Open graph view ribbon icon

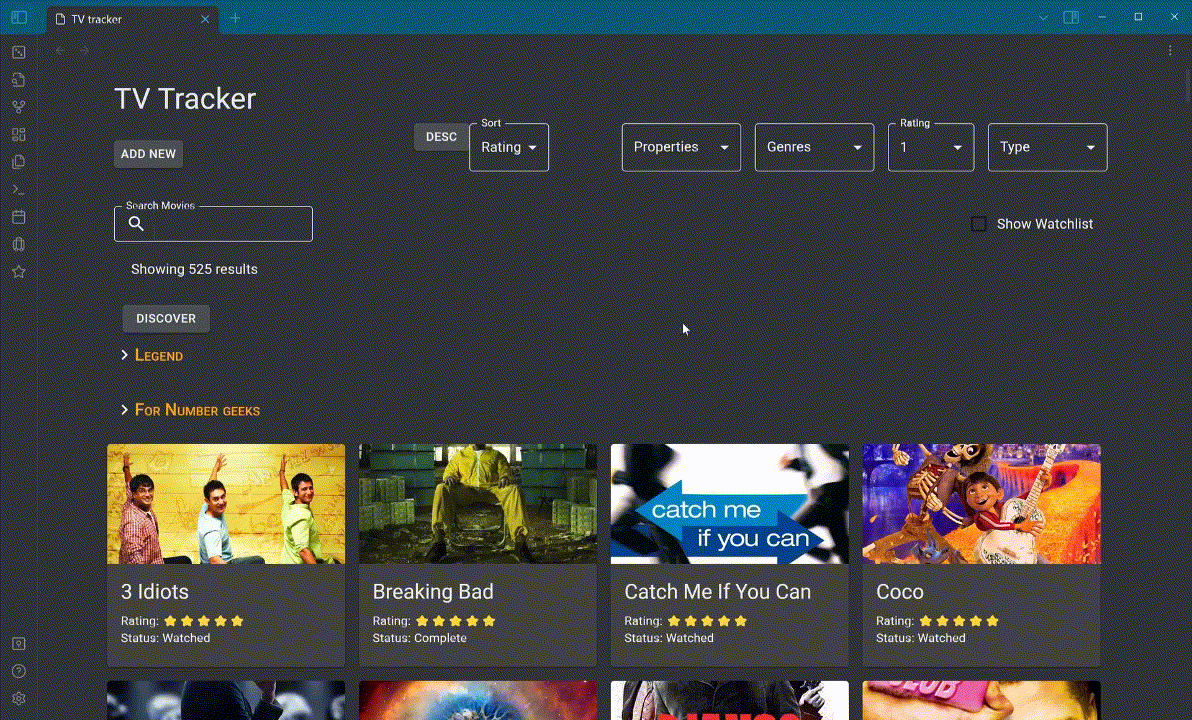coord(19,107)
